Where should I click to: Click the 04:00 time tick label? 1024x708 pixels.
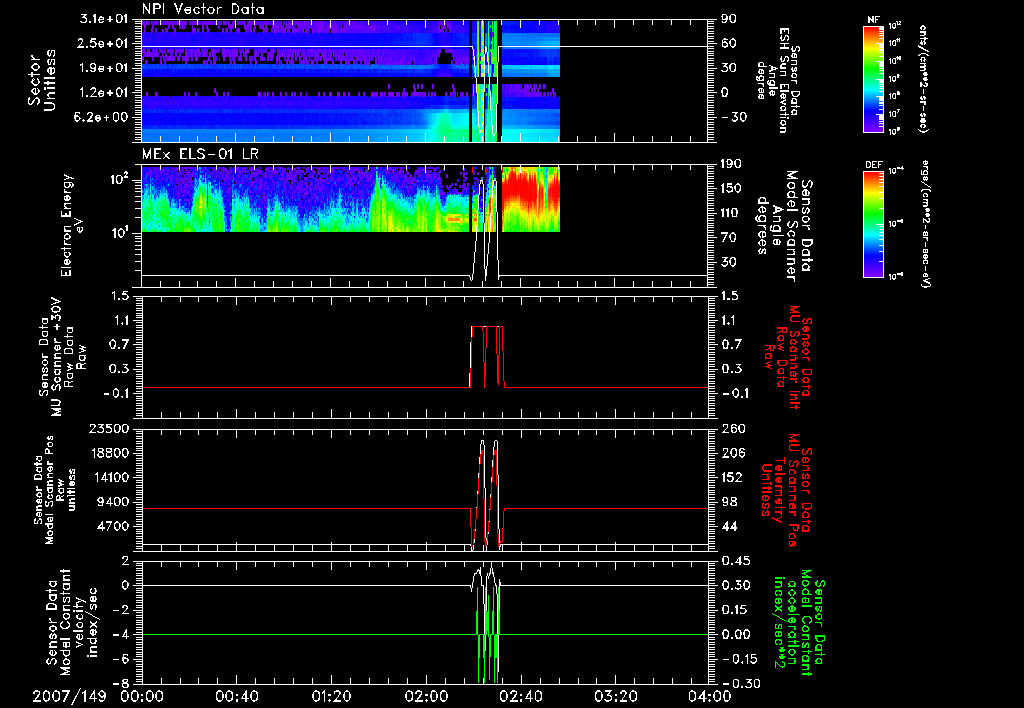click(x=709, y=696)
